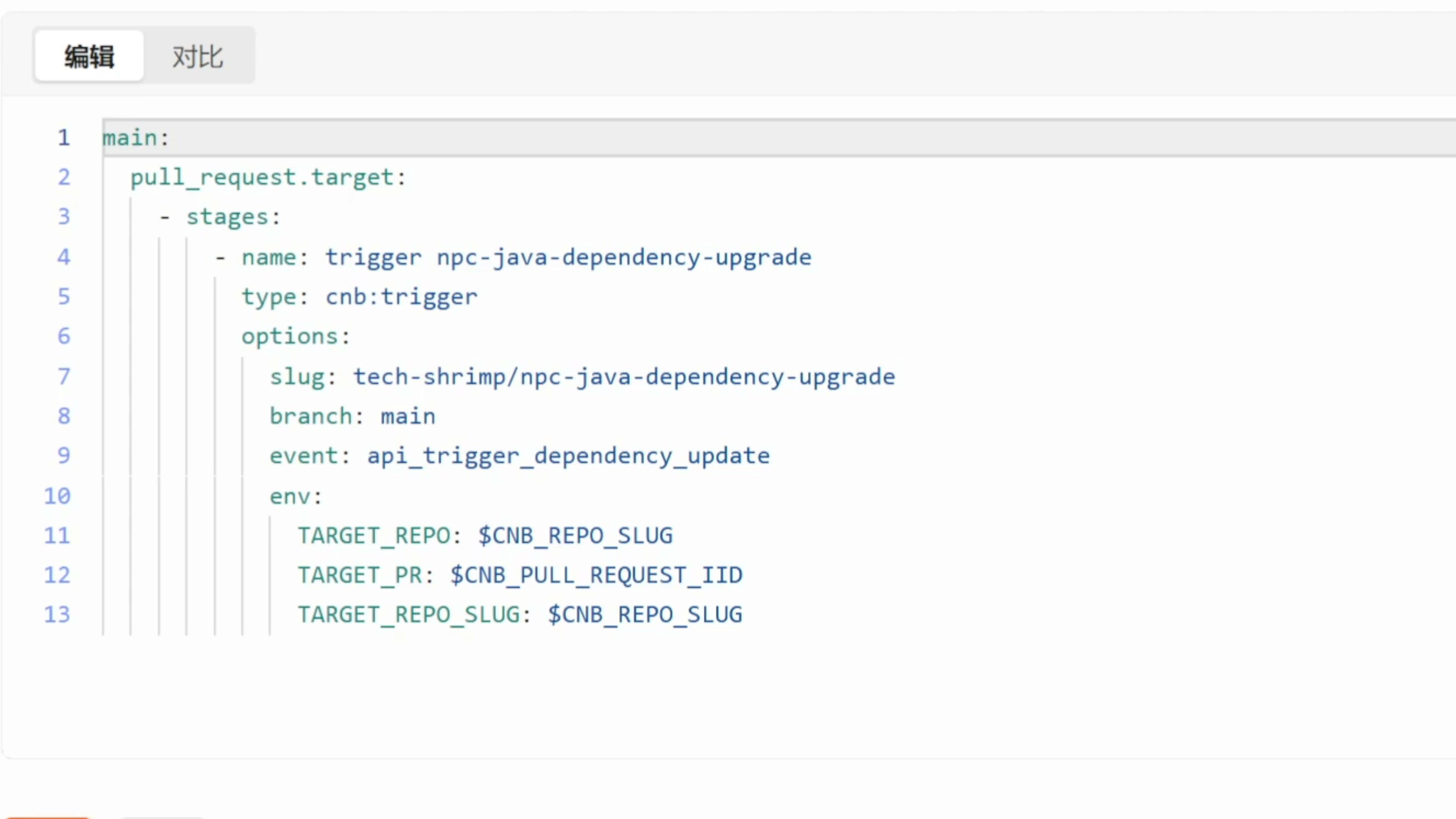The height and width of the screenshot is (819, 1456).
Task: Click the "name" key on line 4
Action: [269, 258]
